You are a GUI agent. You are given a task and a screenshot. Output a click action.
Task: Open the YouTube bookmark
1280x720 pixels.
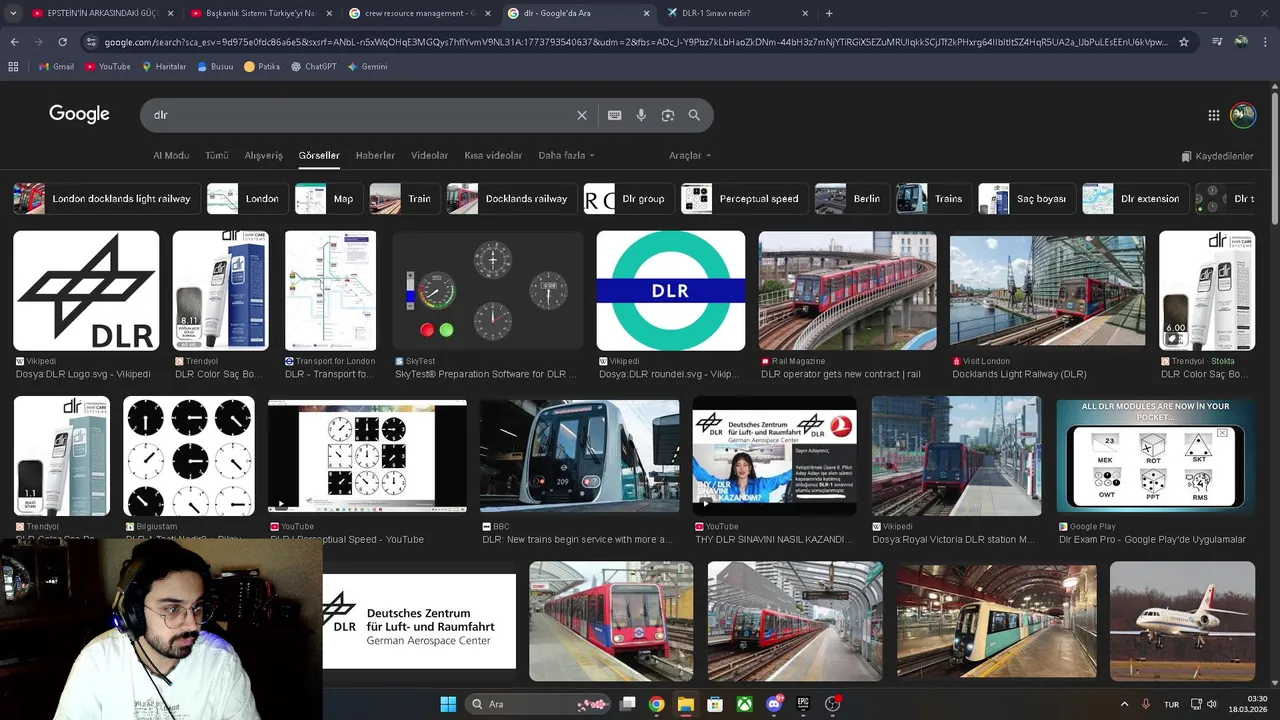[108, 66]
